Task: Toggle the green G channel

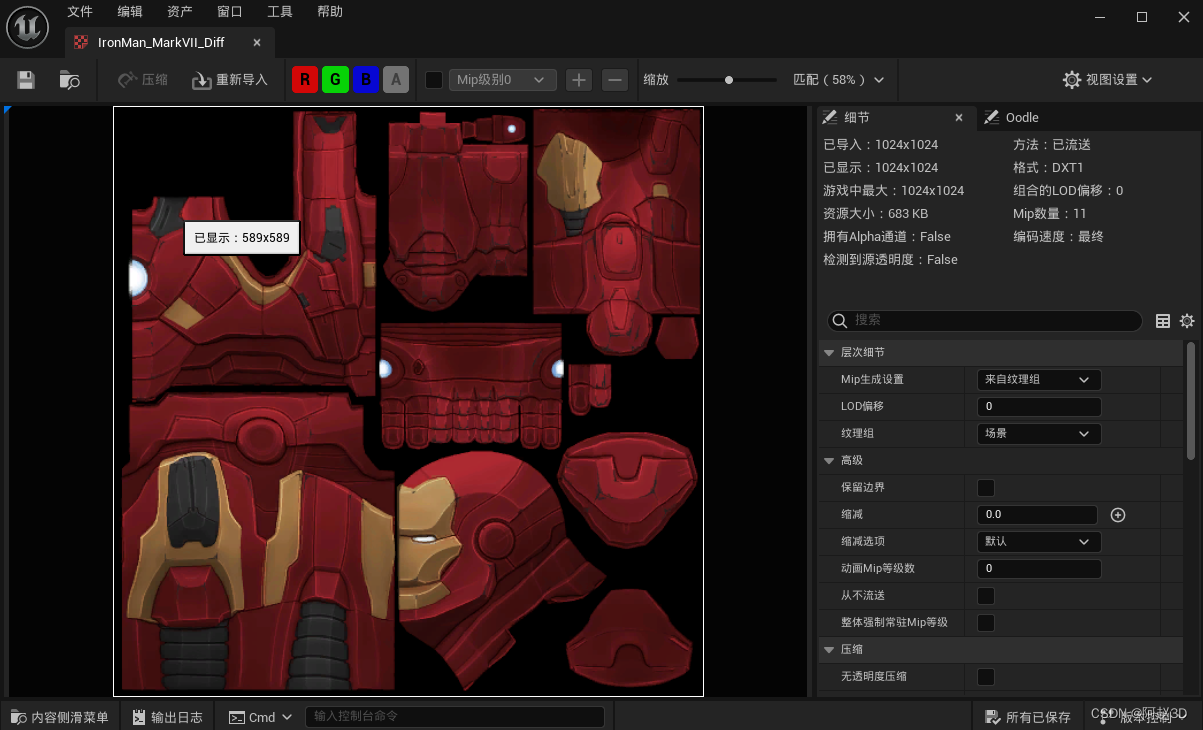Action: [x=335, y=80]
